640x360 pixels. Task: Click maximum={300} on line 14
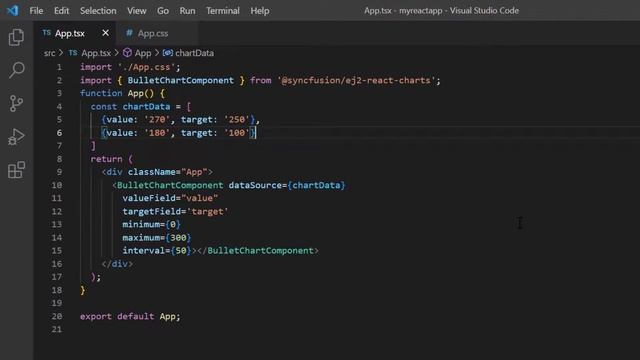click(157, 238)
